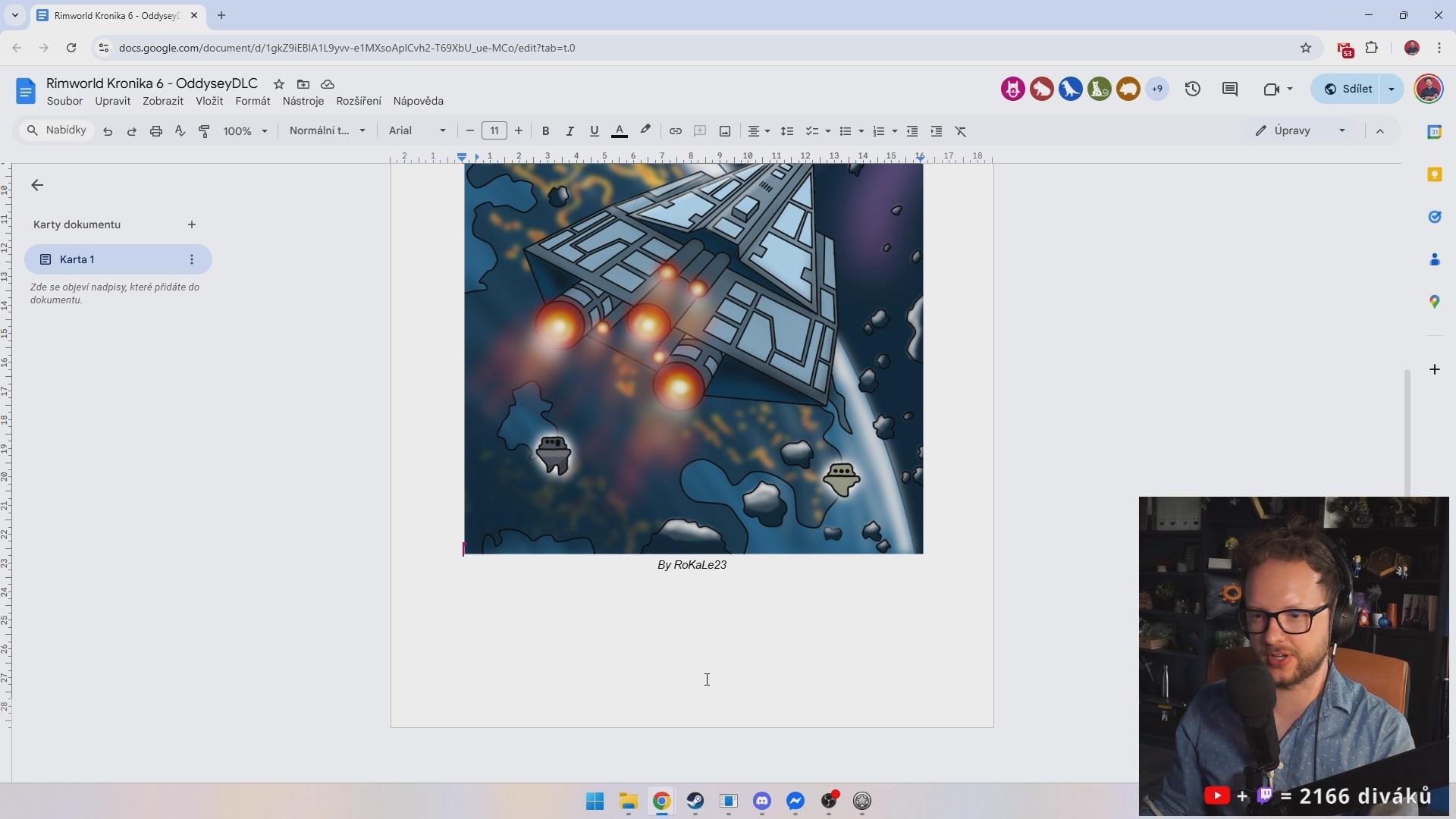Toggle underline formatting

[x=595, y=131]
